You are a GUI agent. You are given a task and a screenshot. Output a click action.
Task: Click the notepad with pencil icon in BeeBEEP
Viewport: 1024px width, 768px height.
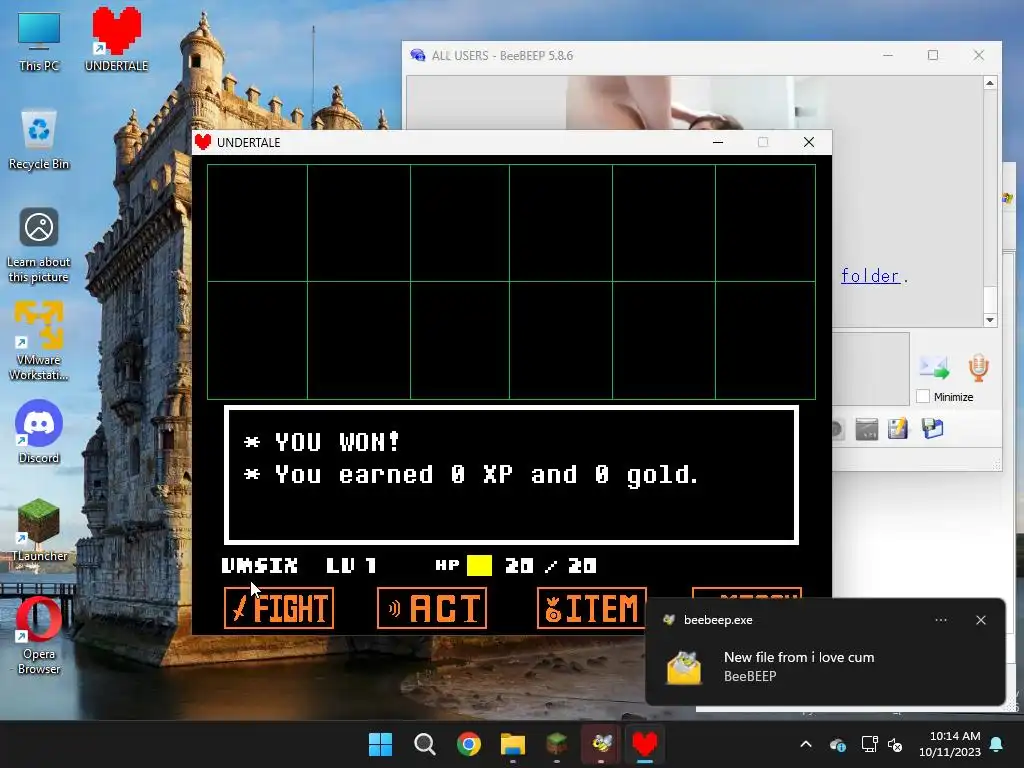tap(898, 429)
